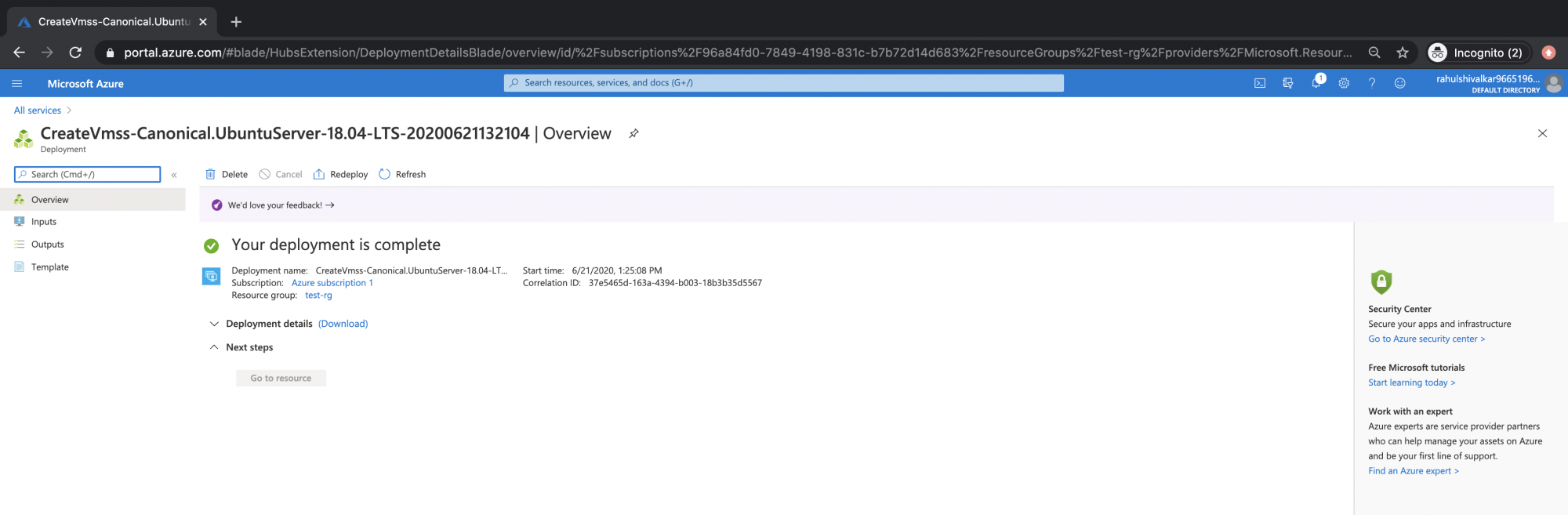Open Cloud Shell from the top bar
1568x515 pixels.
coord(1260,83)
